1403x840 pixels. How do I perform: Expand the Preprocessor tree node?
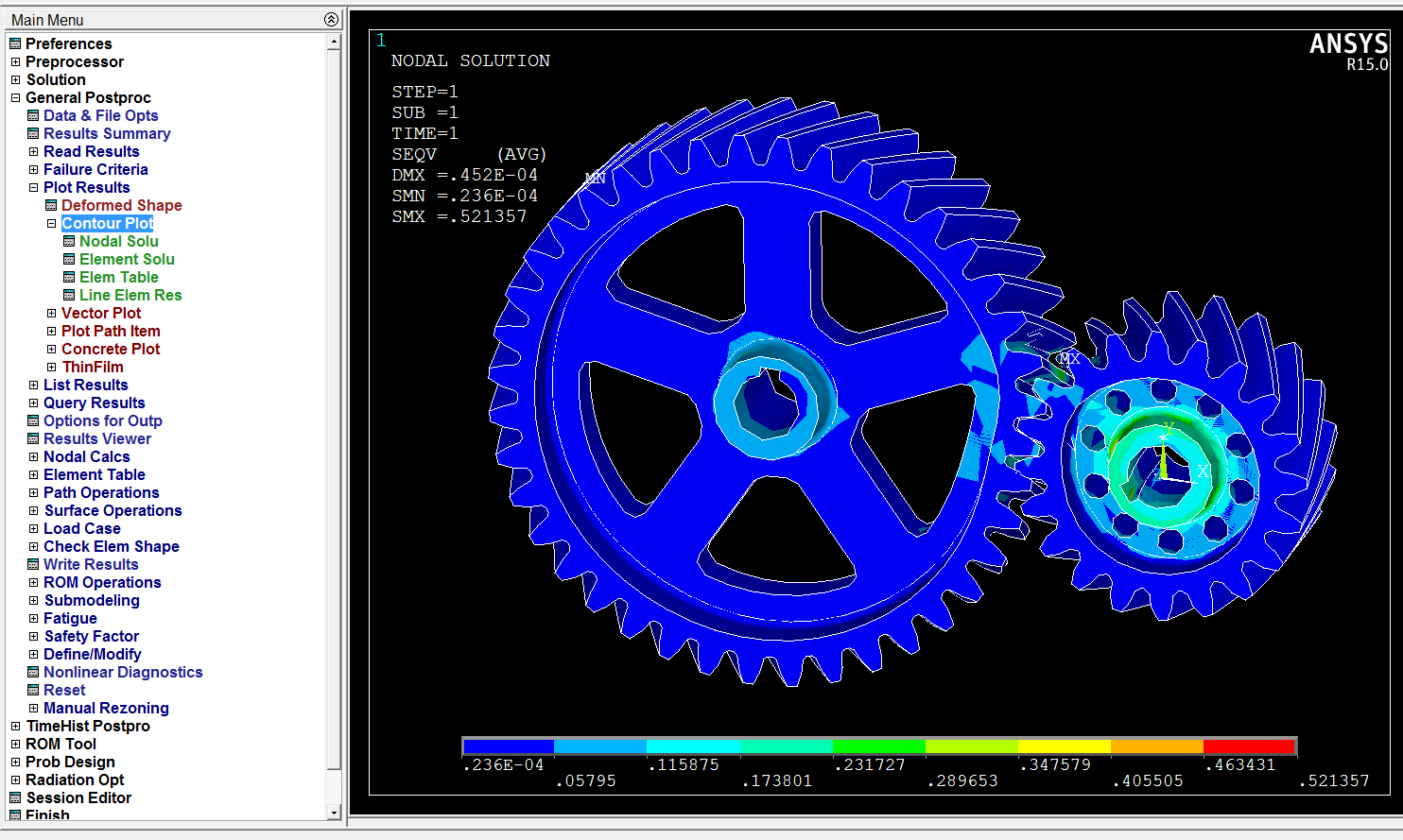(x=15, y=61)
